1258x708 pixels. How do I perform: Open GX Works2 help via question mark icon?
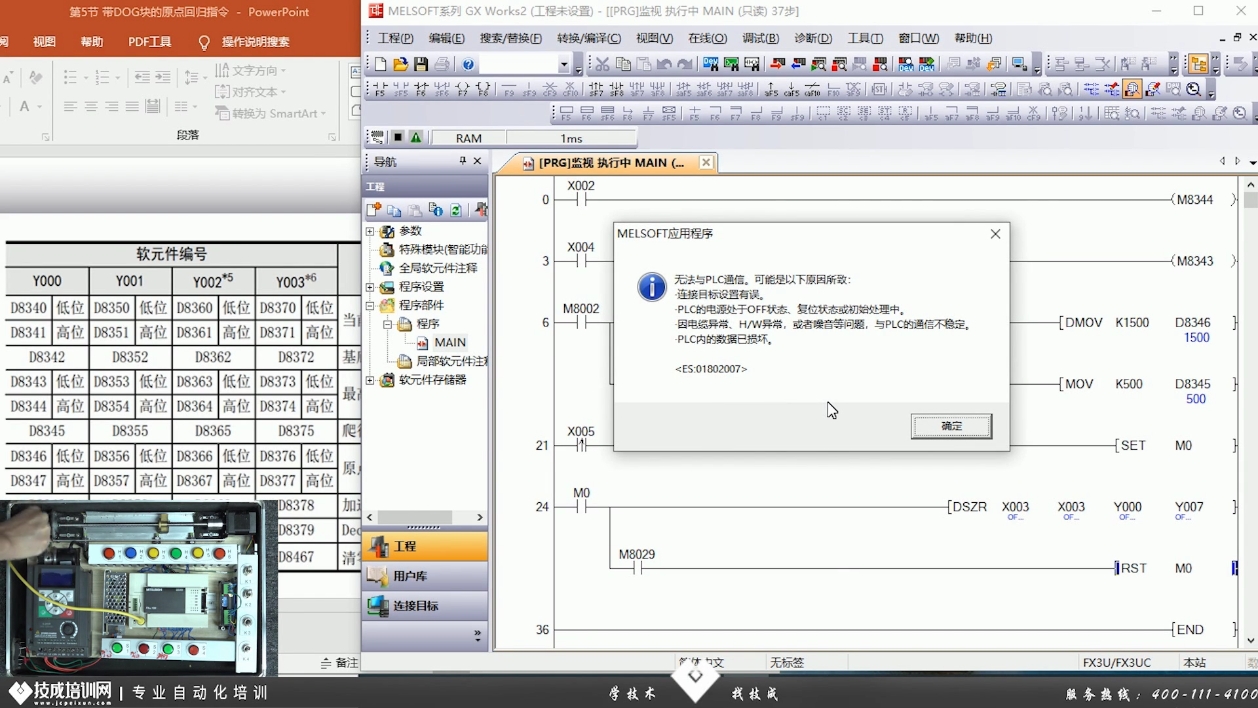468,64
